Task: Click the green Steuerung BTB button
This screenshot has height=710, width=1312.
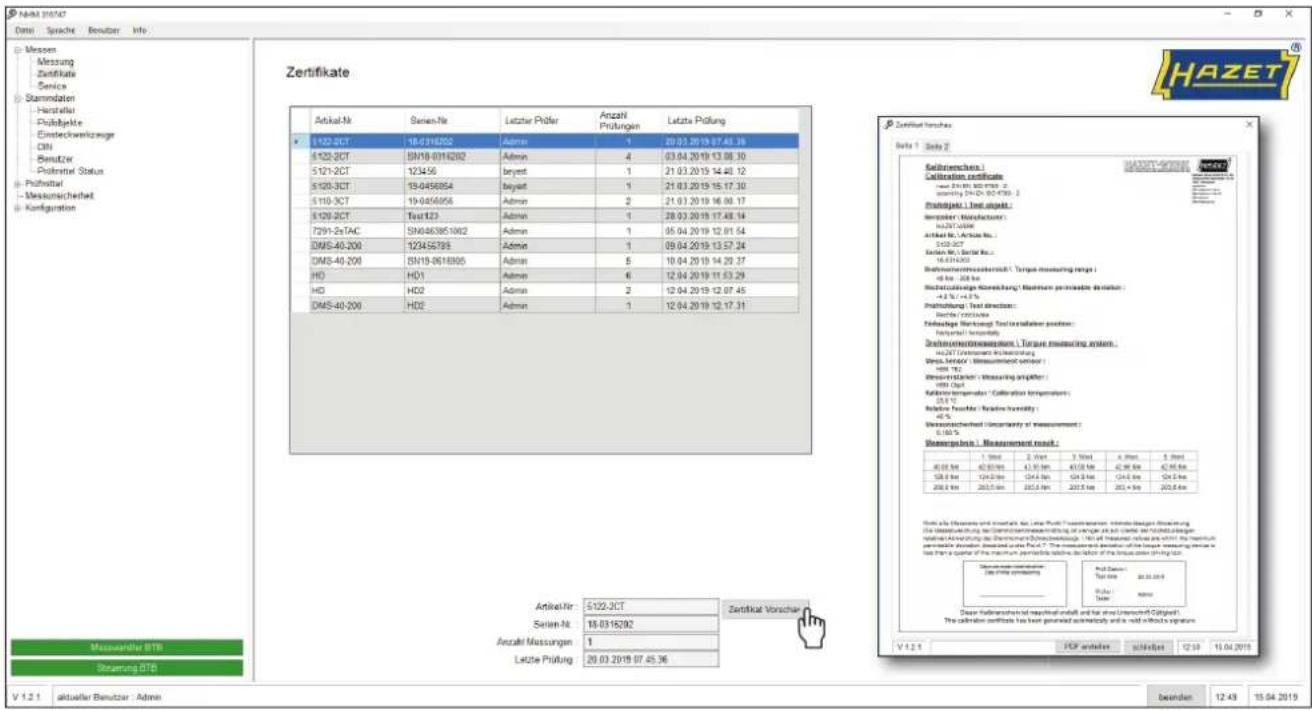Action: pyautogui.click(x=127, y=667)
